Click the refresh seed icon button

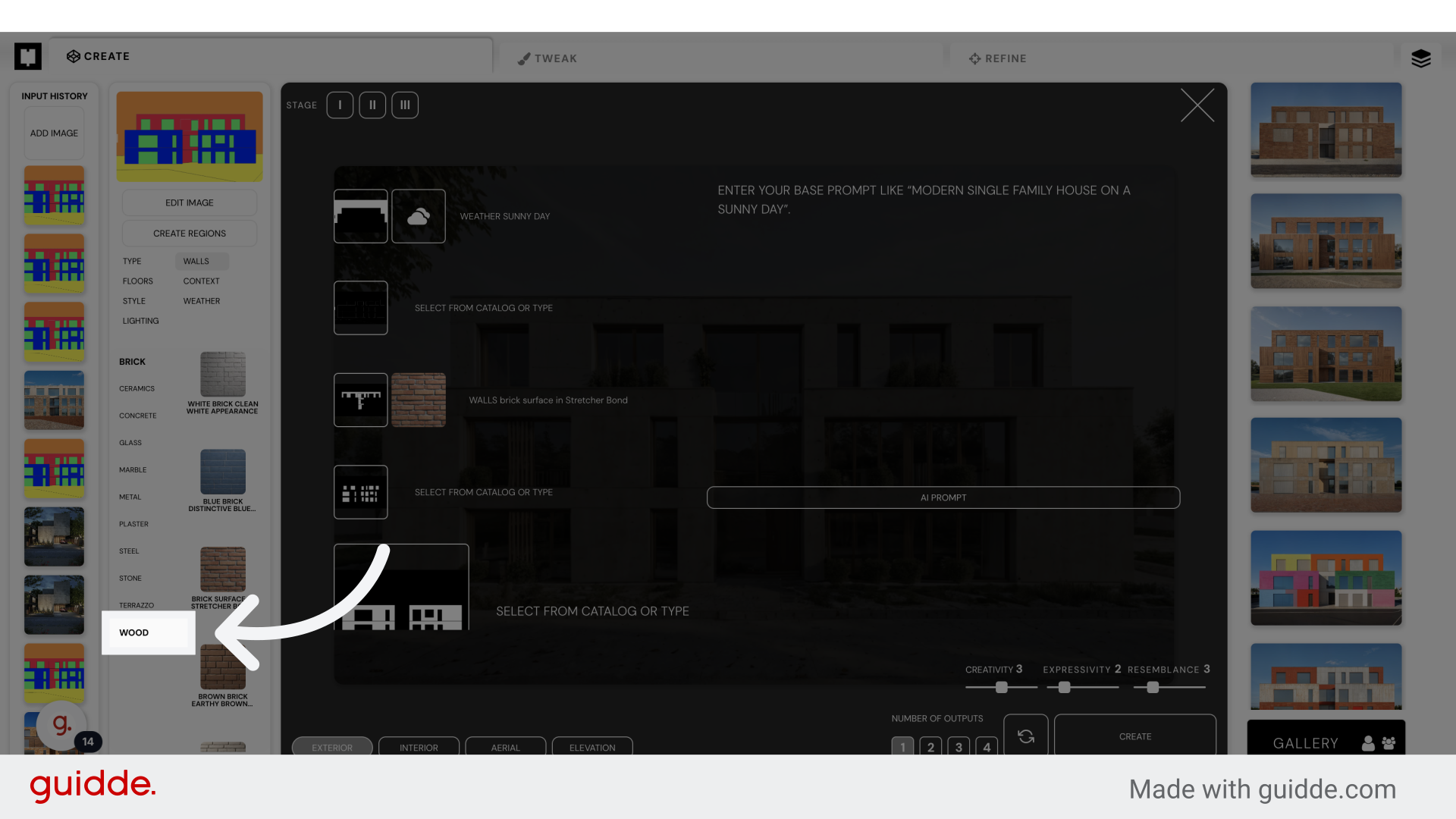click(1026, 736)
